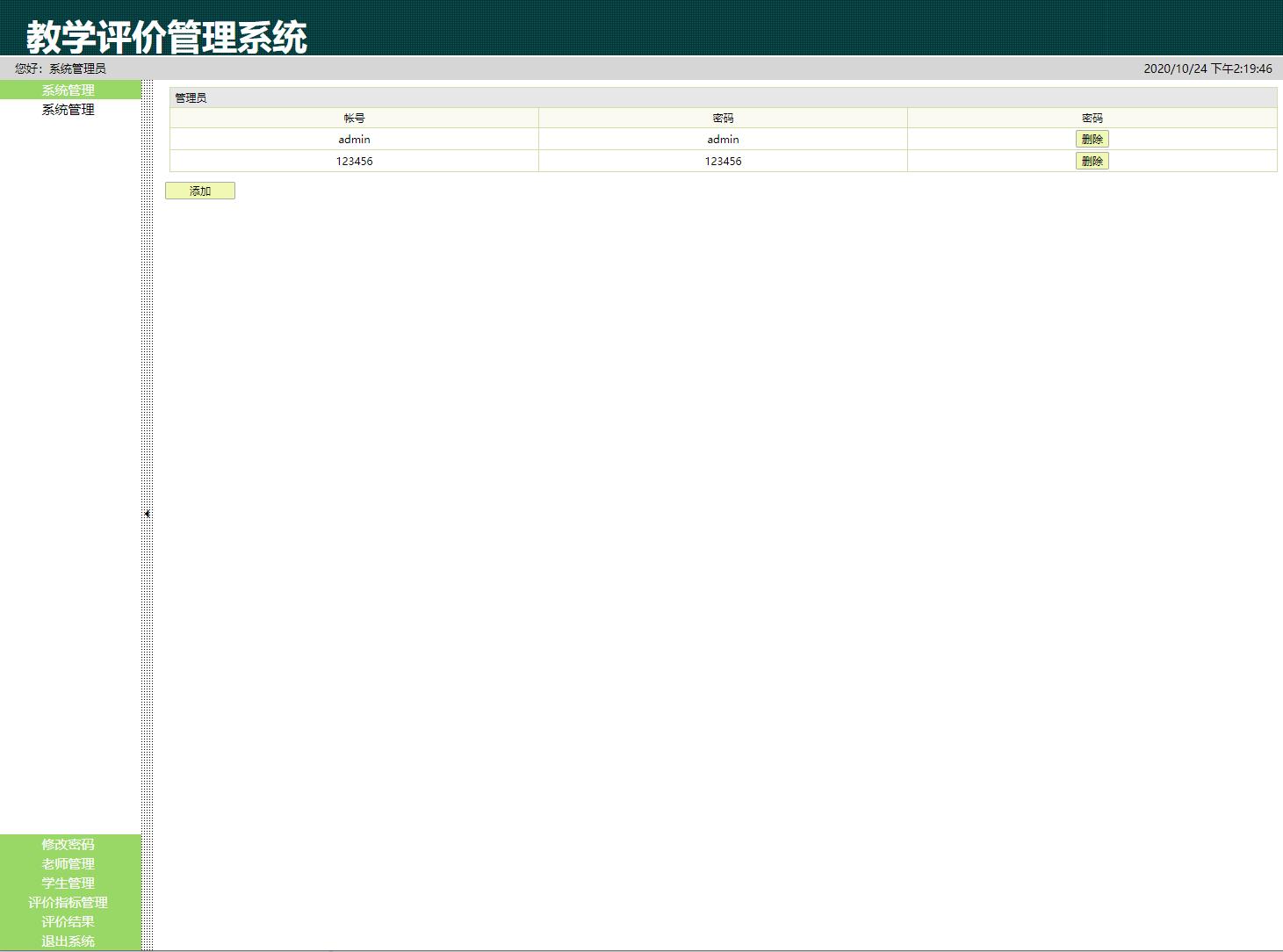Open 系统管理 from the highlighted sidebar header
This screenshot has width=1283, height=952.
click(x=70, y=89)
